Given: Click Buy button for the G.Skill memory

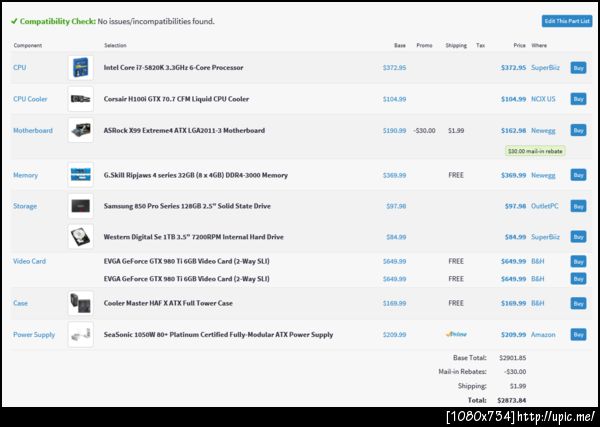Looking at the screenshot, I should 578,175.
